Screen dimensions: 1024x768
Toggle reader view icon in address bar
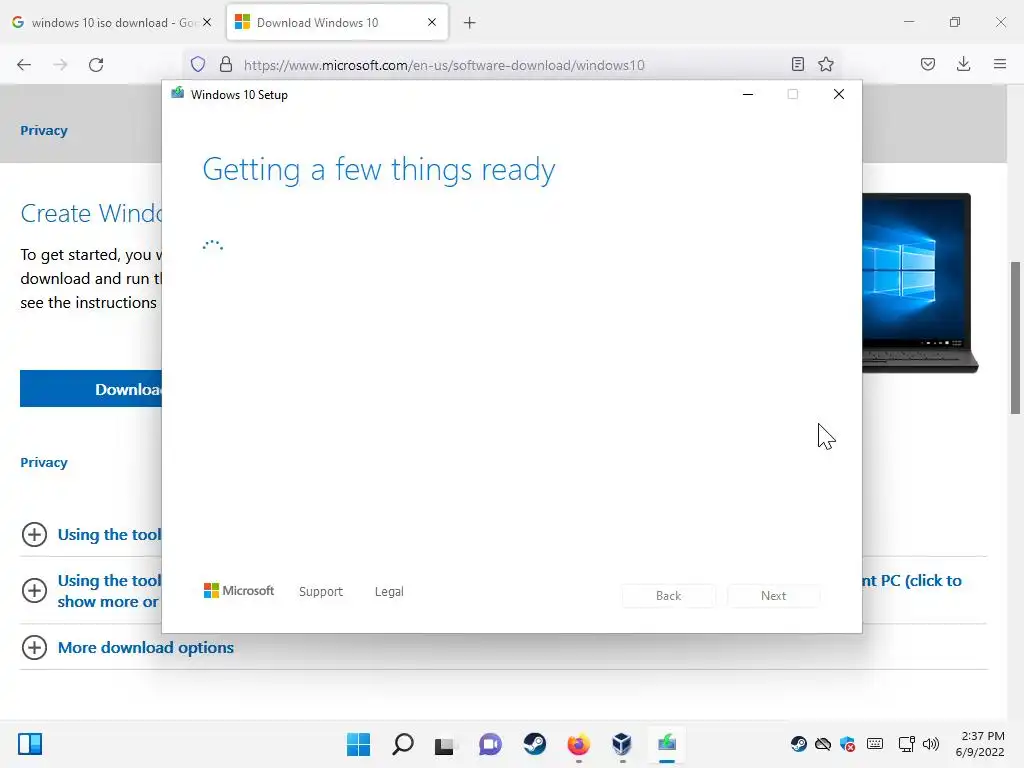[x=797, y=64]
